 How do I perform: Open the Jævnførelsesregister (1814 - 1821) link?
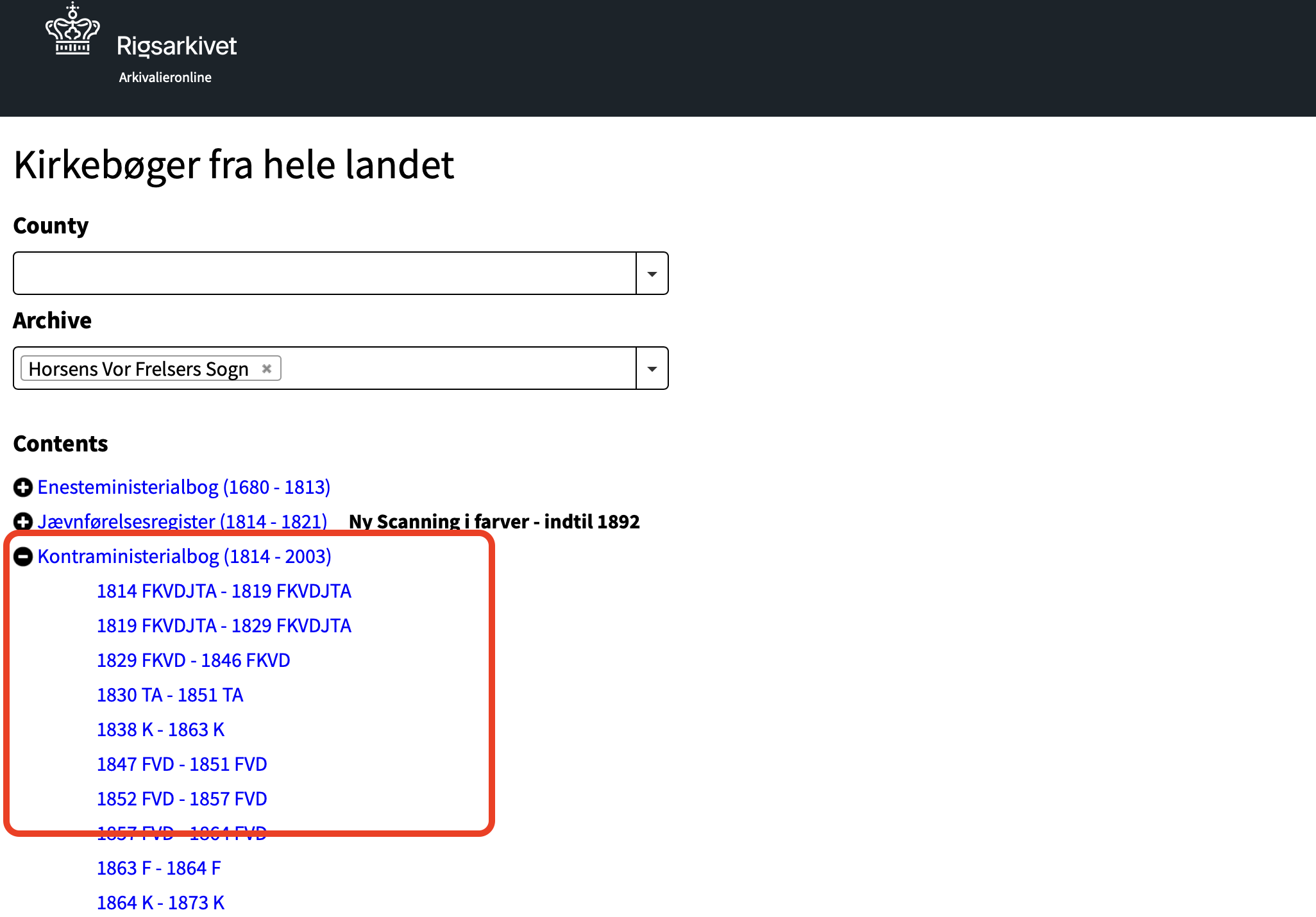tap(183, 521)
